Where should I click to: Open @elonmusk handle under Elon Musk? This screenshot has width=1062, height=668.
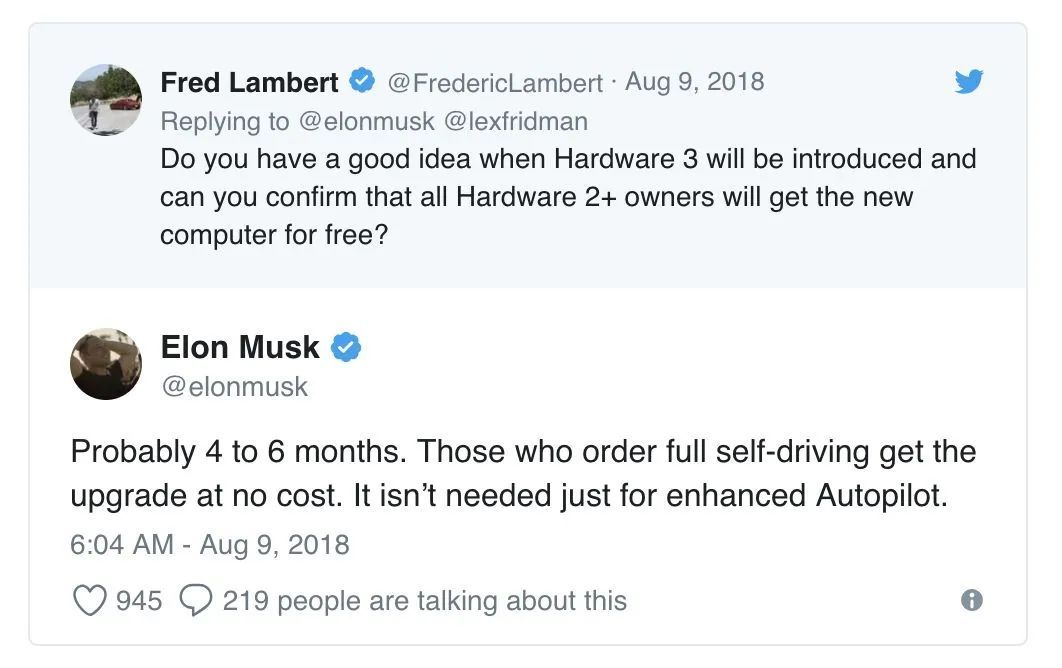click(234, 387)
